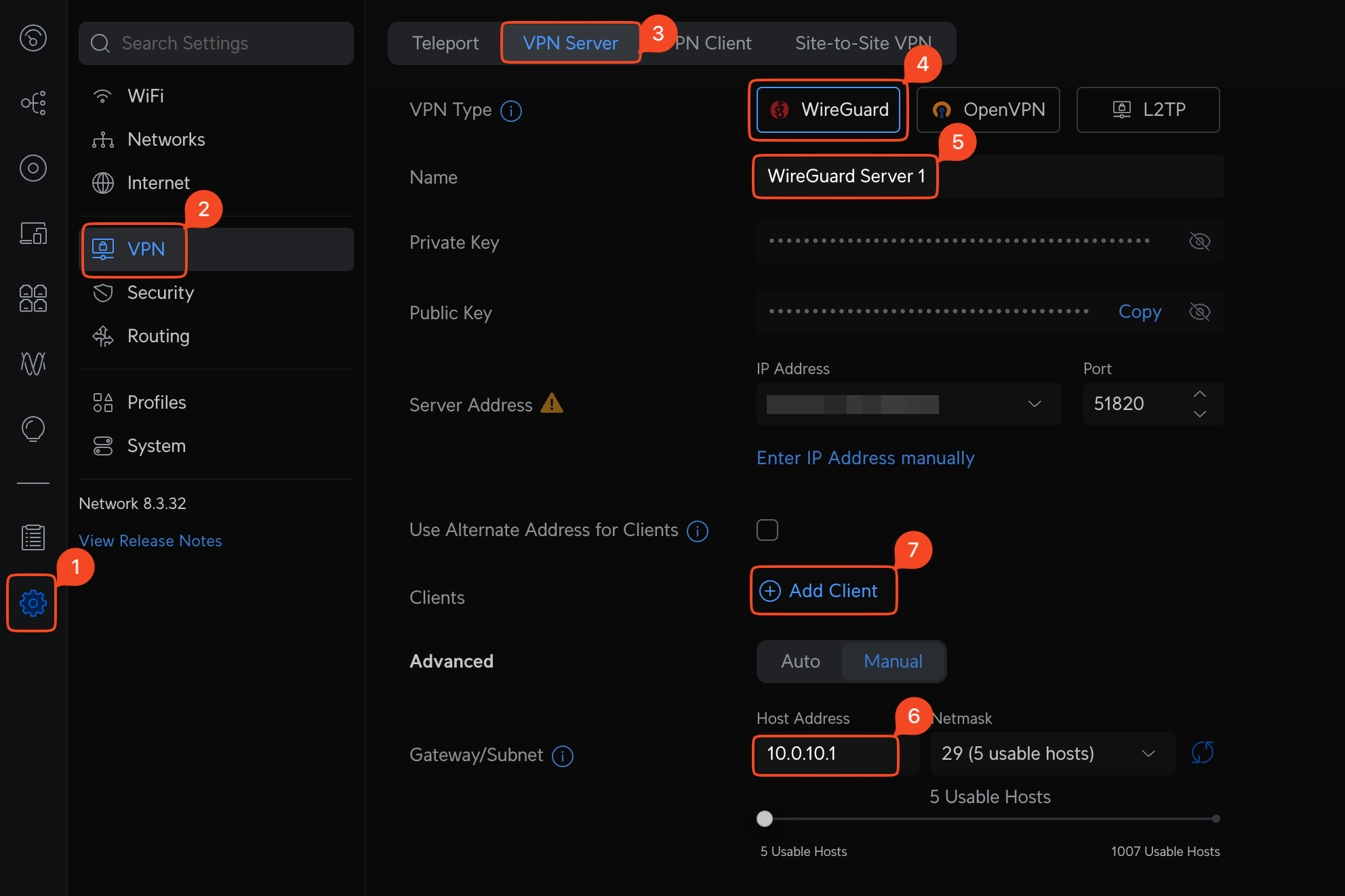Click the Add Client button

click(819, 591)
